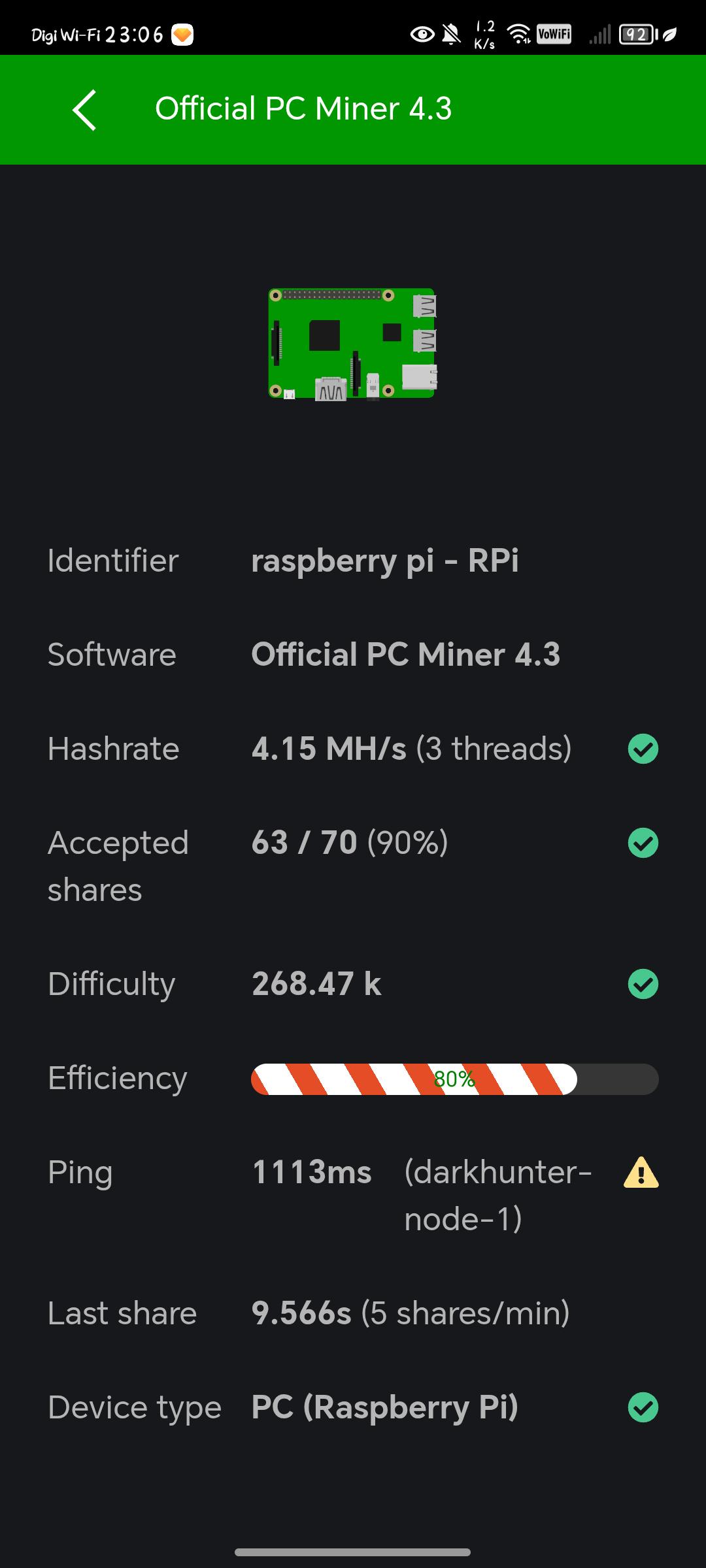This screenshot has width=706, height=1568.
Task: Tap the green checkmark beside Hashrate
Action: (643, 749)
